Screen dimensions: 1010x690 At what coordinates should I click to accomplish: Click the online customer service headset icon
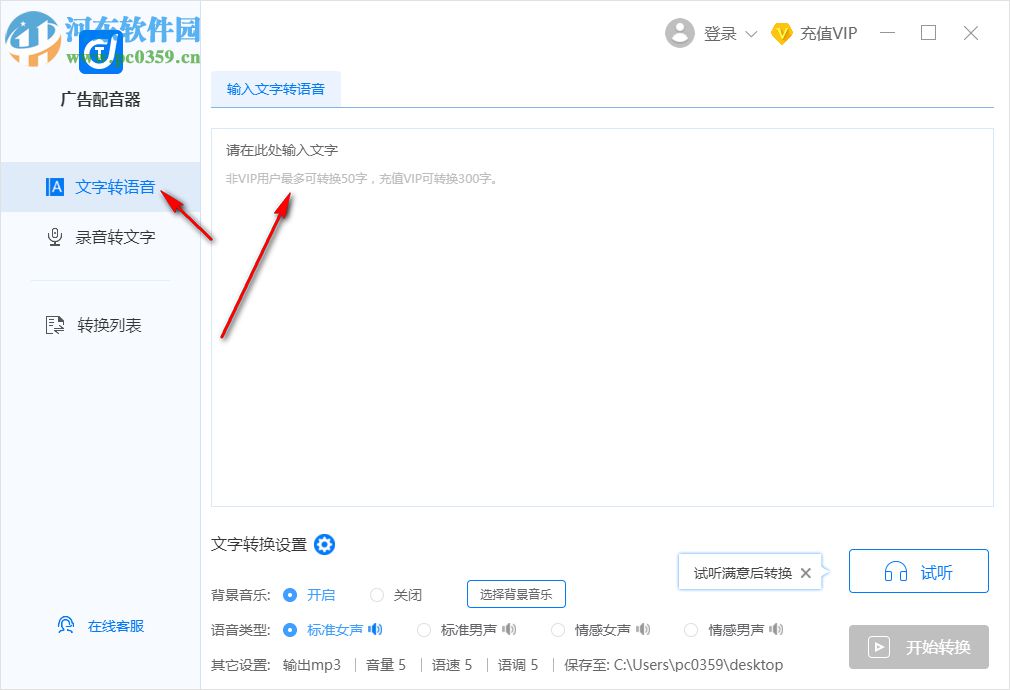(x=65, y=624)
